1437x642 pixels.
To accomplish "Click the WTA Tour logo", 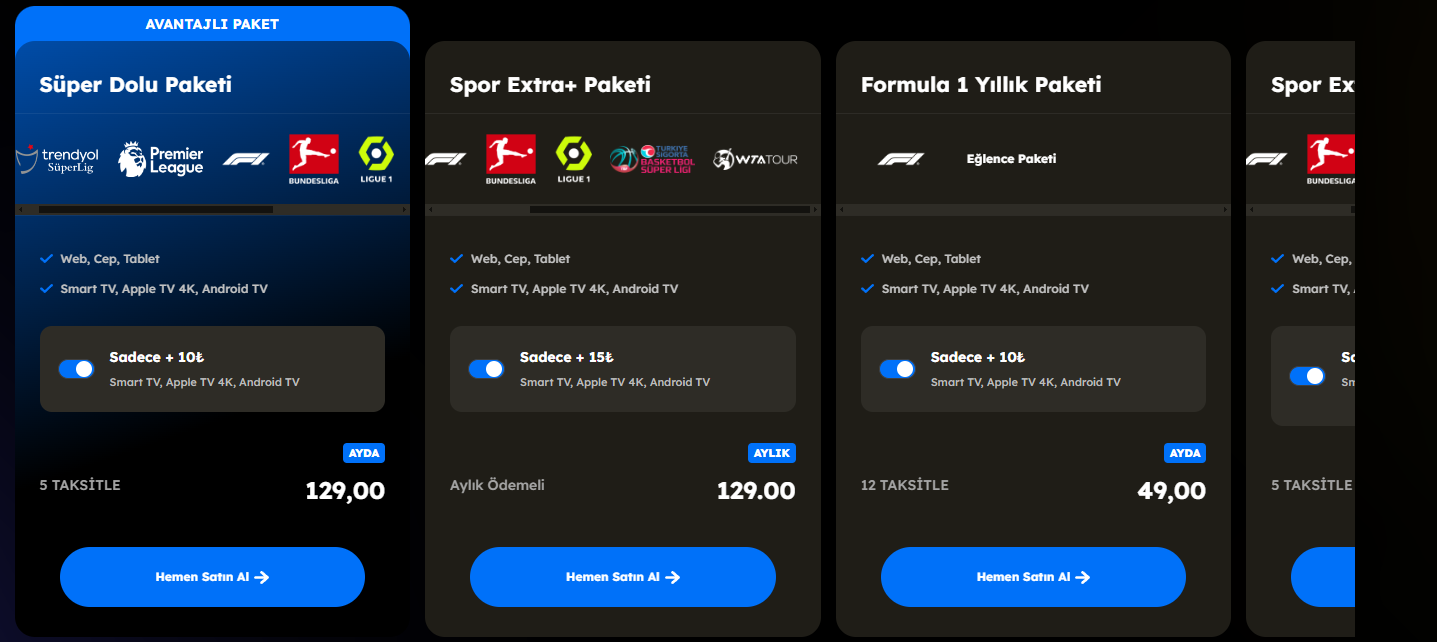I will [756, 159].
